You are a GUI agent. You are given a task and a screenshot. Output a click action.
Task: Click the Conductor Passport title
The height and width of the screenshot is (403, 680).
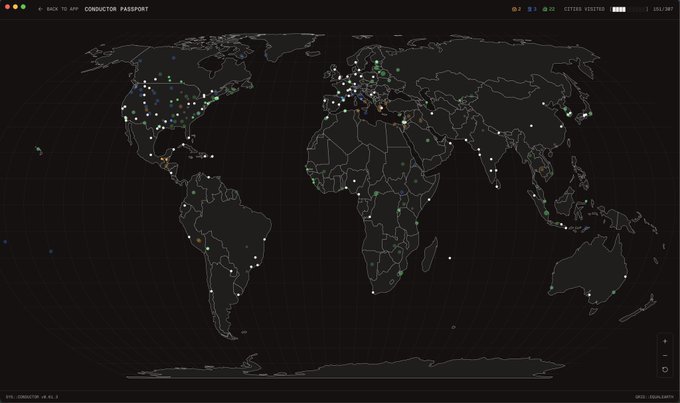pos(116,9)
